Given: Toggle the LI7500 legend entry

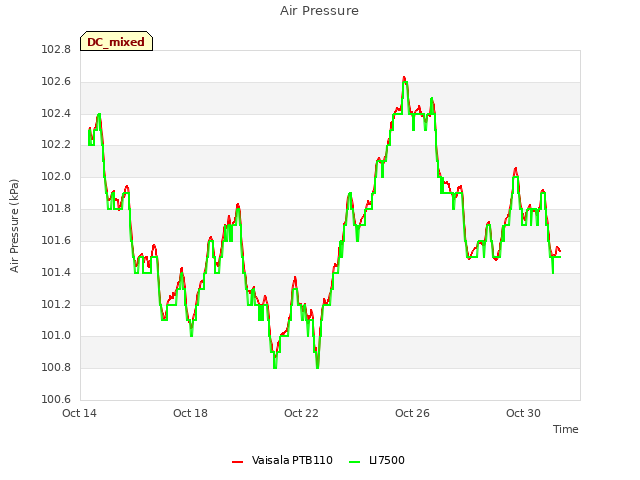Looking at the screenshot, I should click(x=377, y=460).
